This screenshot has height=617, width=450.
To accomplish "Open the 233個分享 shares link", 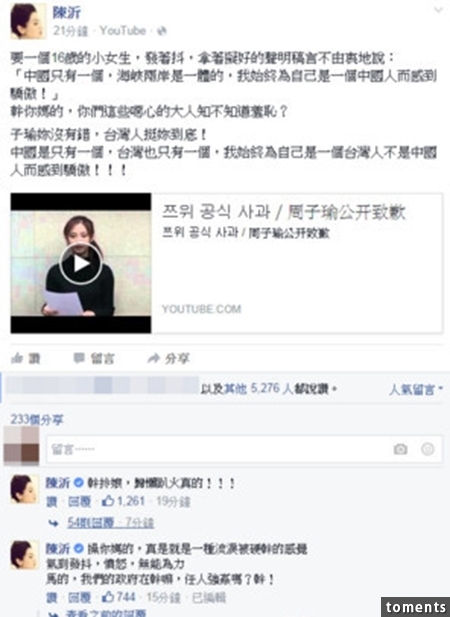I will [x=37, y=420].
